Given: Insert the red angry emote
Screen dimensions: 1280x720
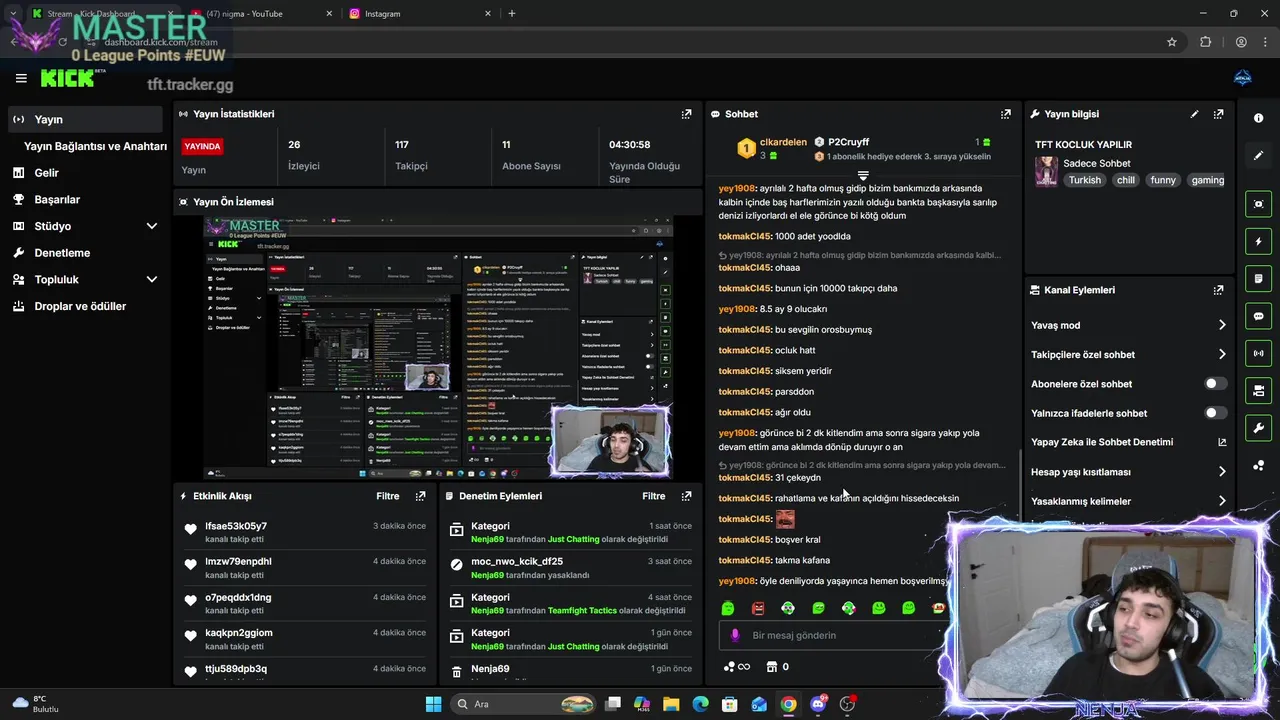Looking at the screenshot, I should pos(758,608).
